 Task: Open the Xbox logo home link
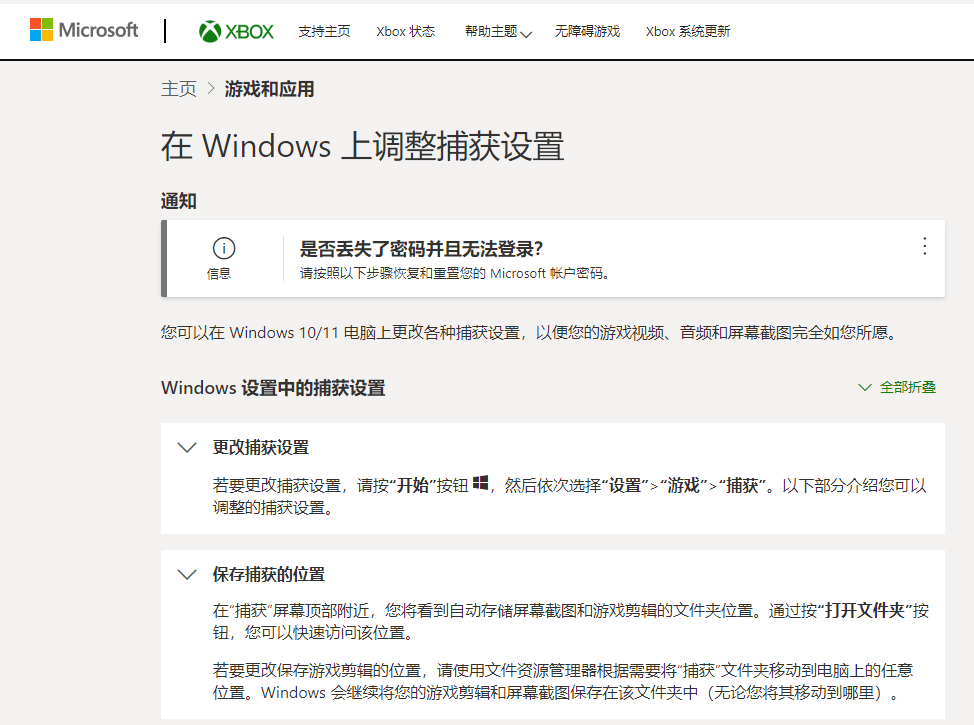pyautogui.click(x=236, y=31)
